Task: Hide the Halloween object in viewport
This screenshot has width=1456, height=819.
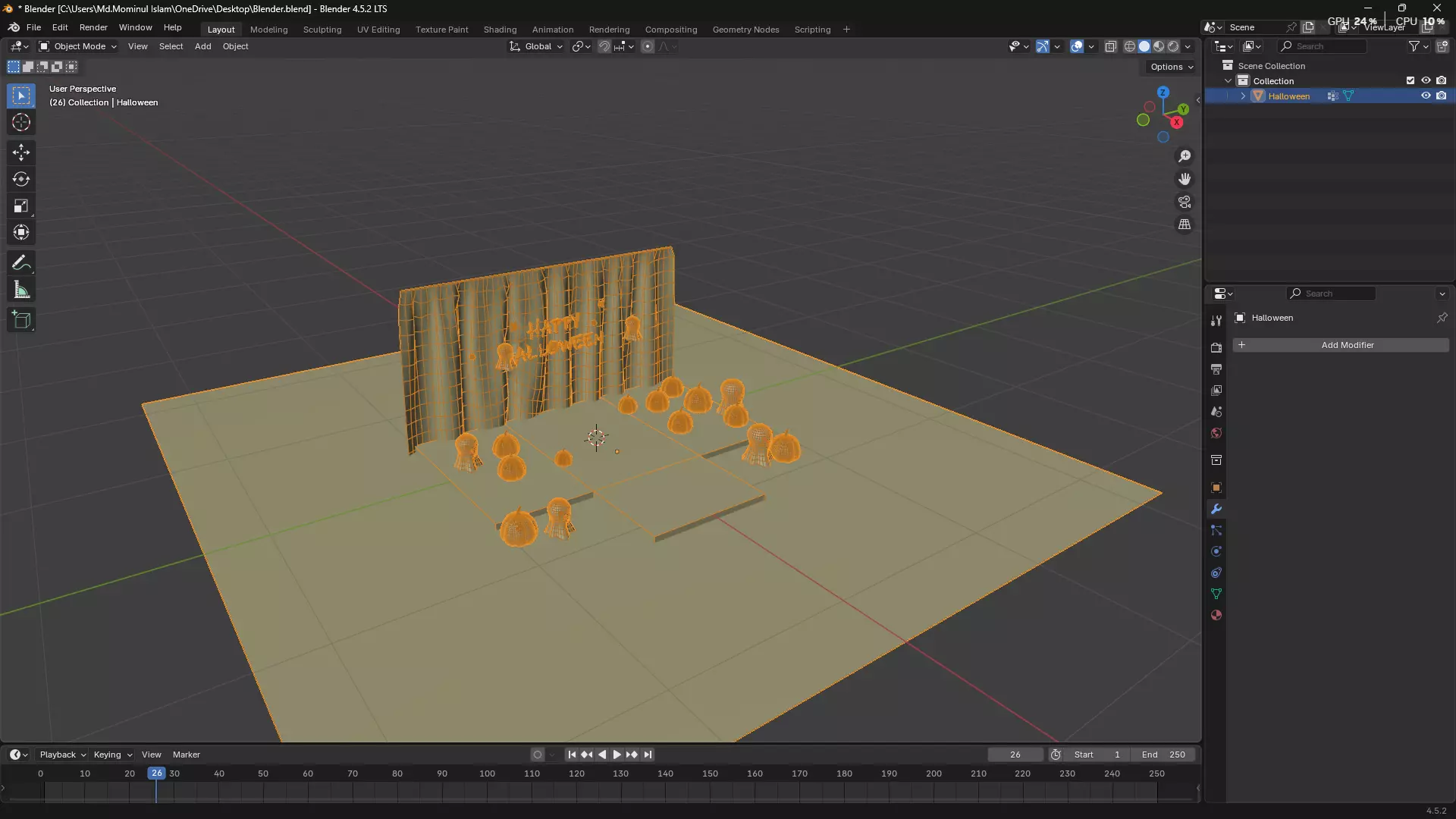Action: (x=1426, y=96)
